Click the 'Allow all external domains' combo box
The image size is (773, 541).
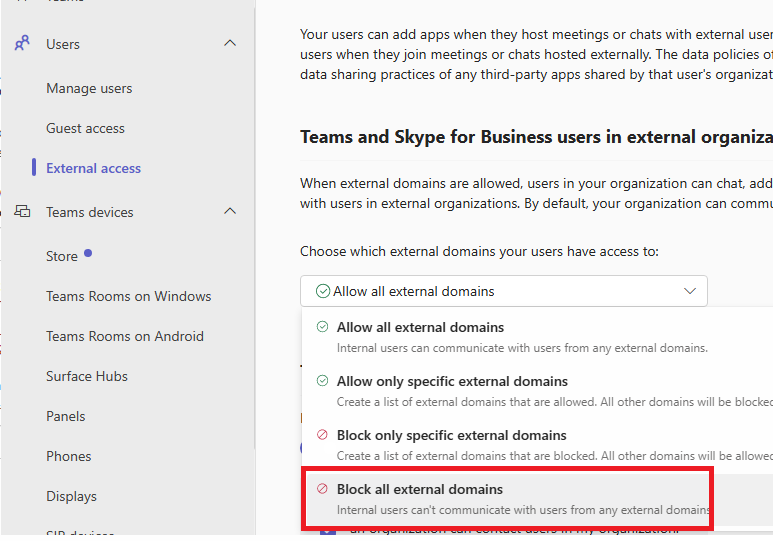(504, 291)
